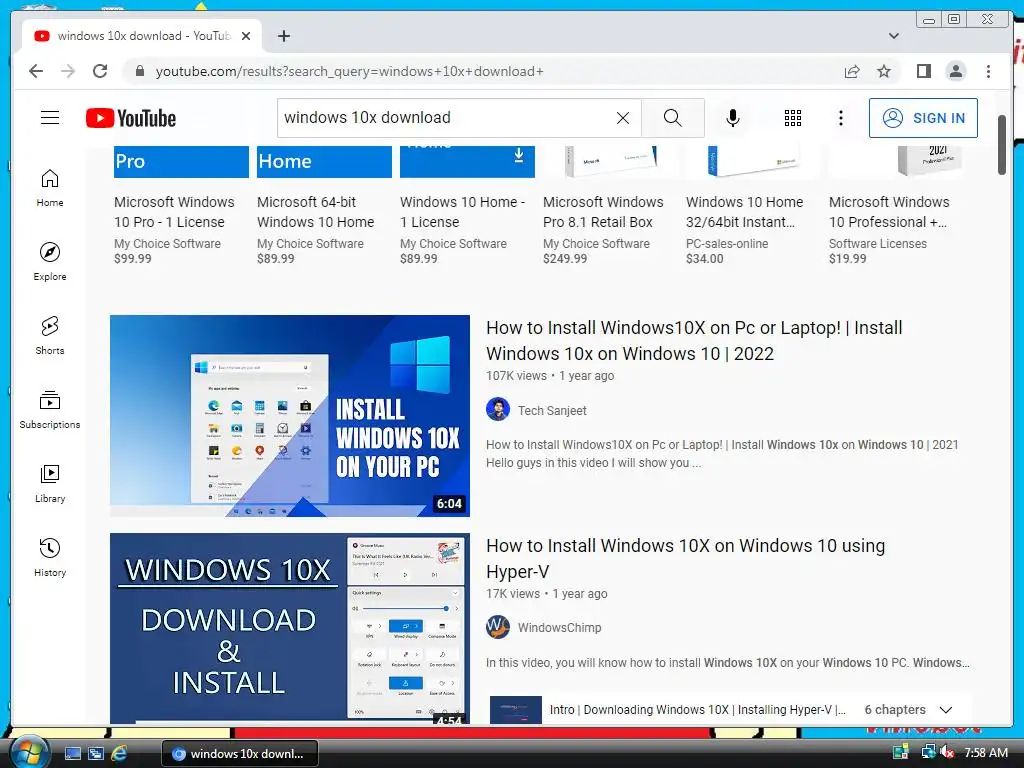Click the network tray icon
Viewport: 1024px width, 768px height.
(927, 753)
